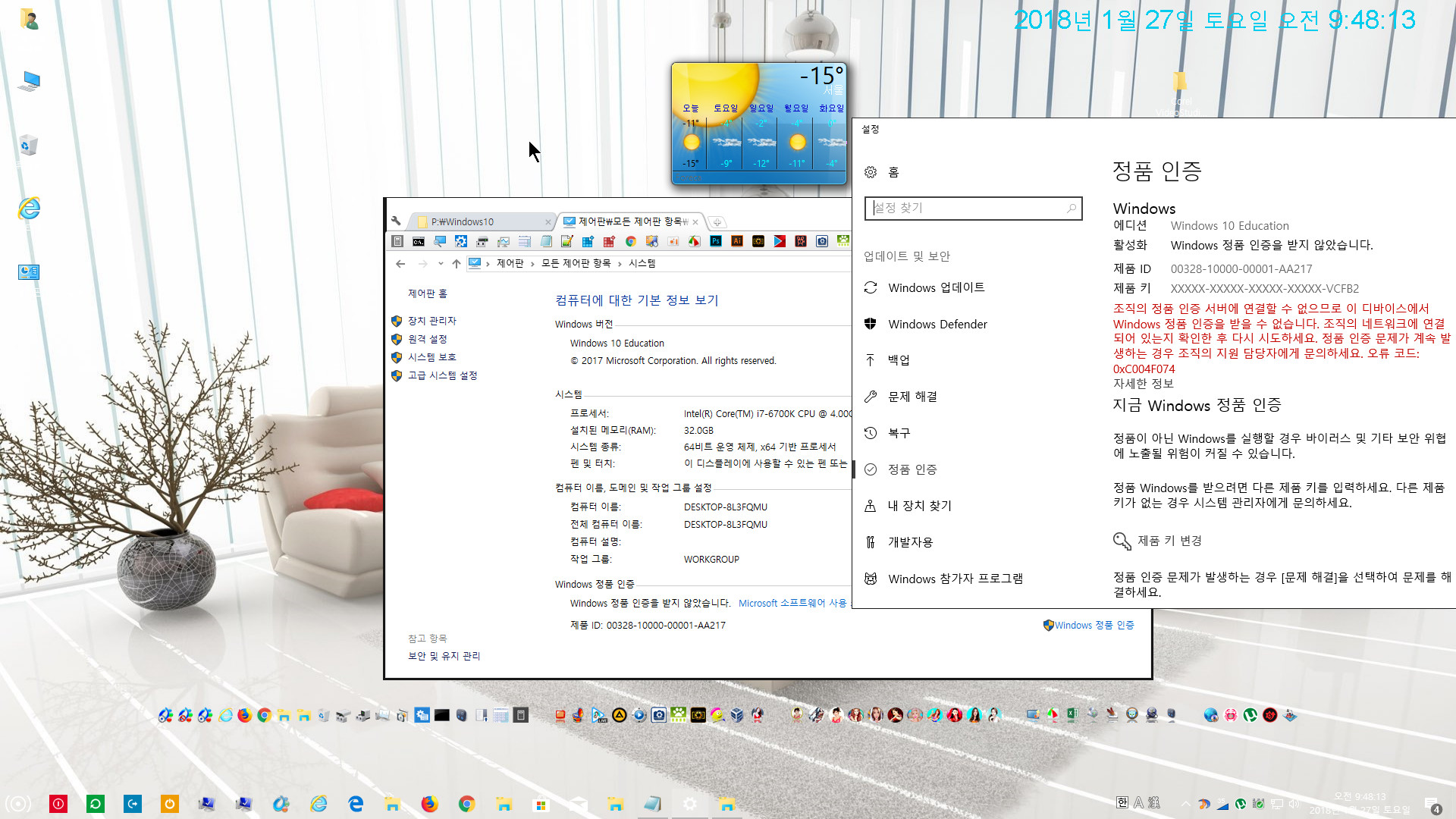Add a new explorer tab
The image size is (1456, 819).
pos(717,221)
